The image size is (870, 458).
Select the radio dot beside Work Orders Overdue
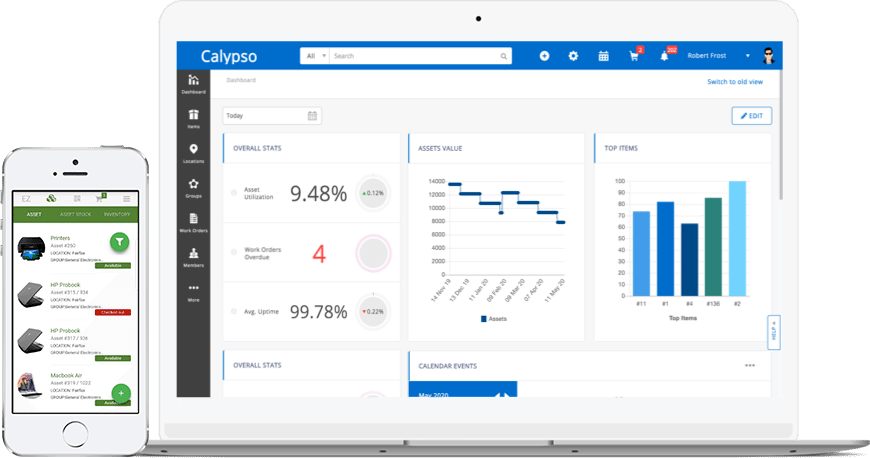click(234, 253)
